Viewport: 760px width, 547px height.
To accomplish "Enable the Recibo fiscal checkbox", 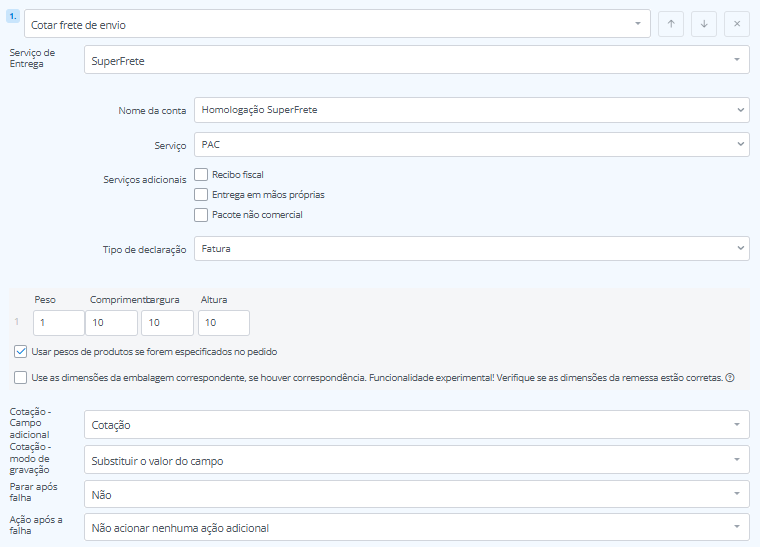I will tap(201, 174).
